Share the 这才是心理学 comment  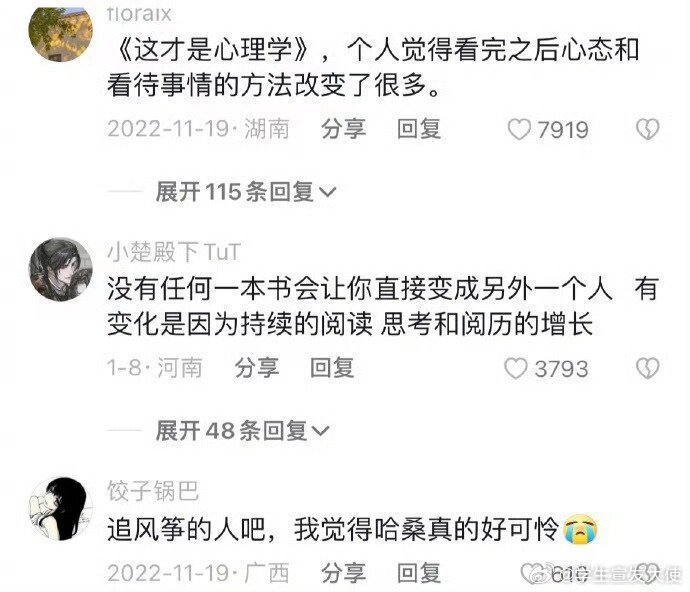click(x=344, y=129)
